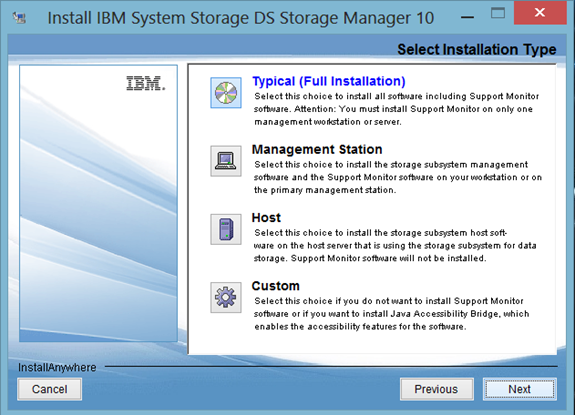Click the installer icon in title bar
The width and height of the screenshot is (575, 415).
[x=19, y=18]
